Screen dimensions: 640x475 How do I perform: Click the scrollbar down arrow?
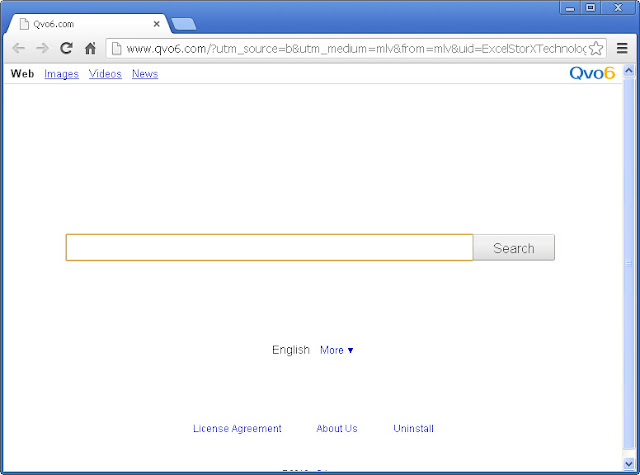pos(629,464)
